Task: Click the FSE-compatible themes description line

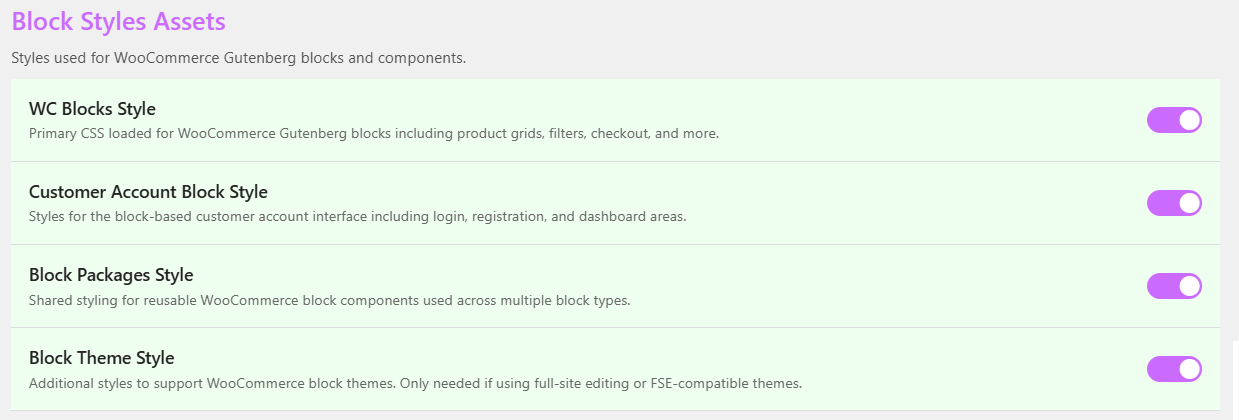Action: [x=416, y=382]
